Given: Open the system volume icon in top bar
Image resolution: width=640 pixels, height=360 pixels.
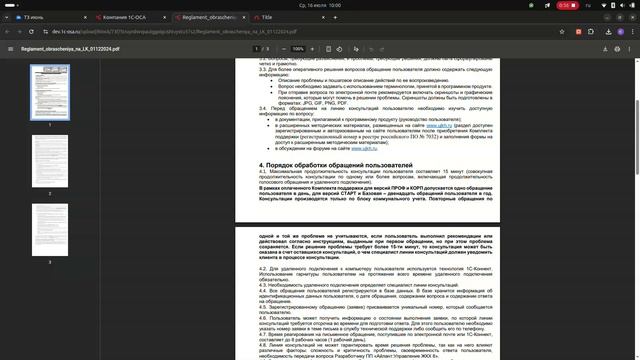Looking at the screenshot, I should (x=622, y=5).
